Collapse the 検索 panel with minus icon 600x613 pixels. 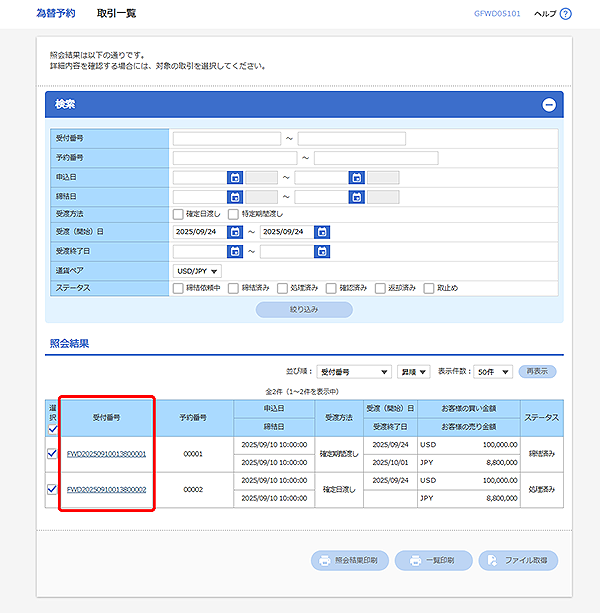point(549,105)
